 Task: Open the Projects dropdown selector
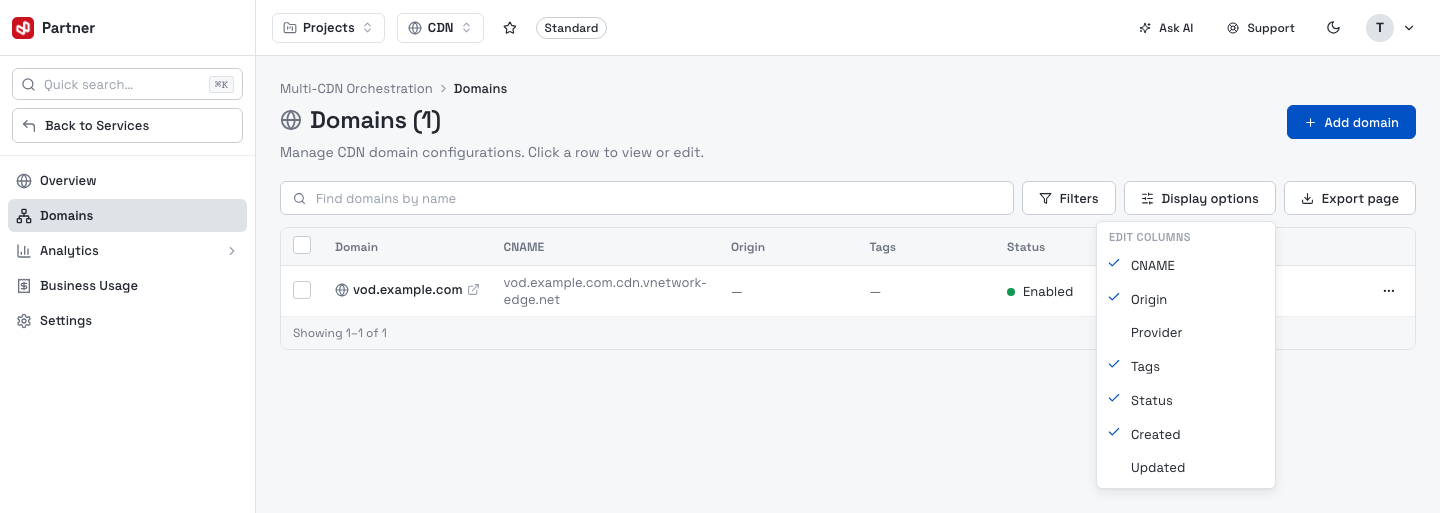pyautogui.click(x=328, y=28)
